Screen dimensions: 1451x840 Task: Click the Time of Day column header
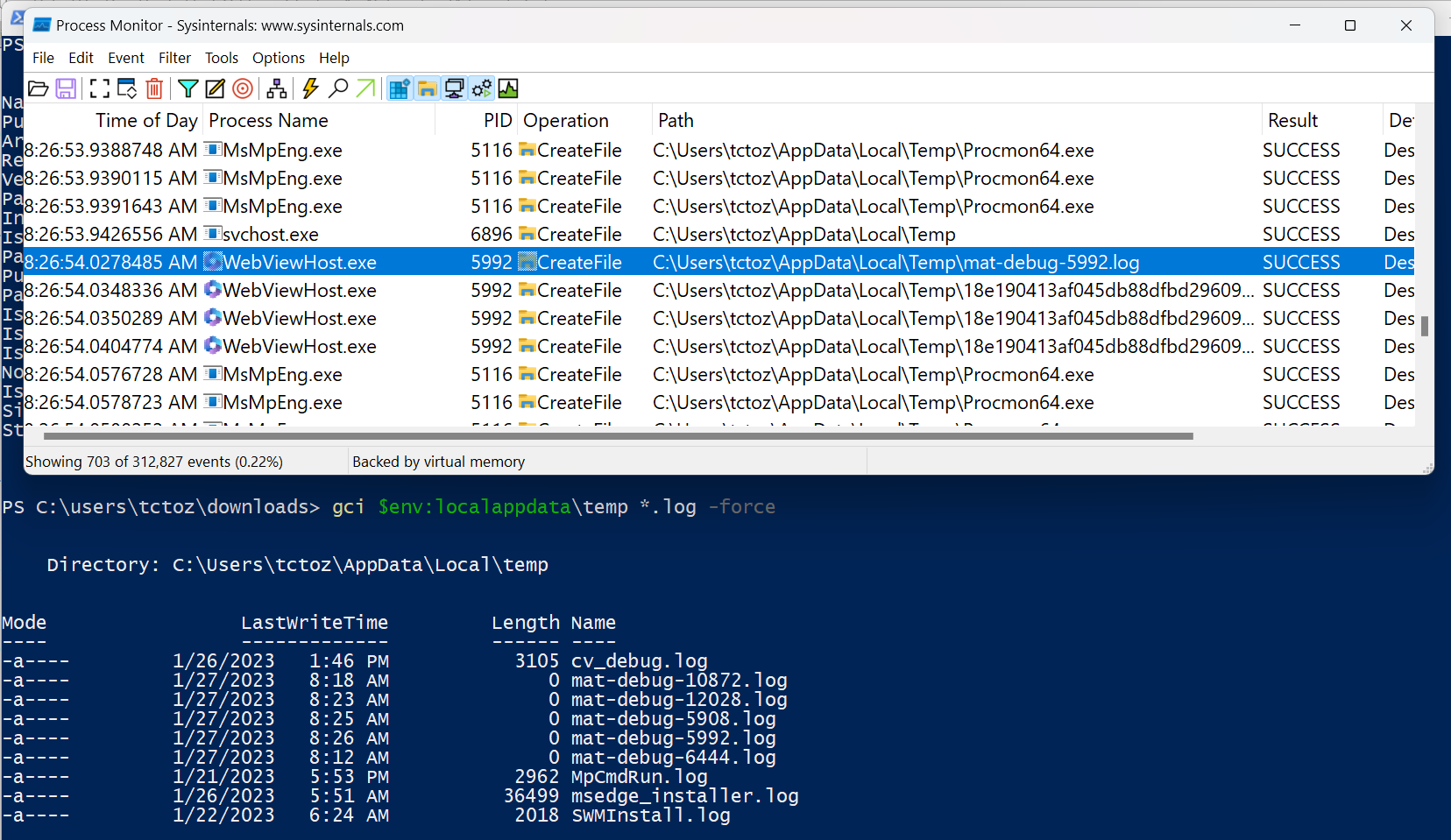115,120
